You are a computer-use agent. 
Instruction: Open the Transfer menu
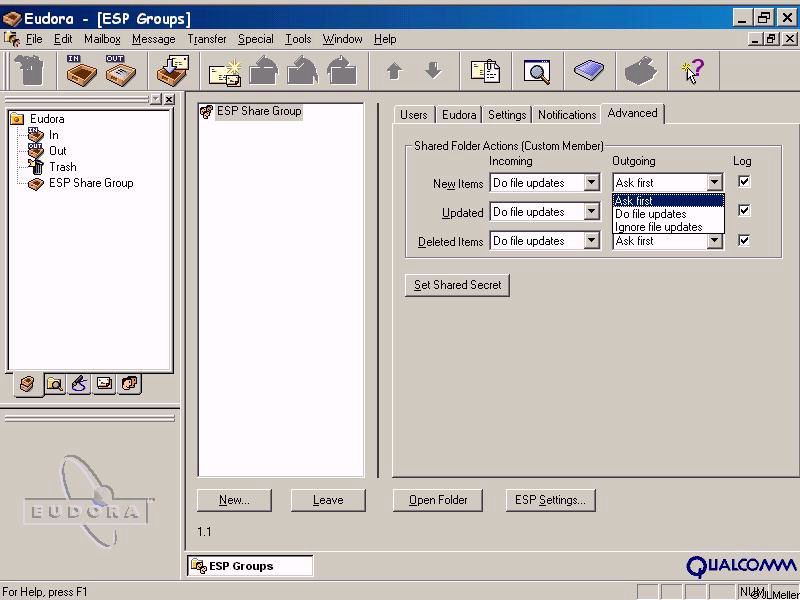(x=207, y=39)
